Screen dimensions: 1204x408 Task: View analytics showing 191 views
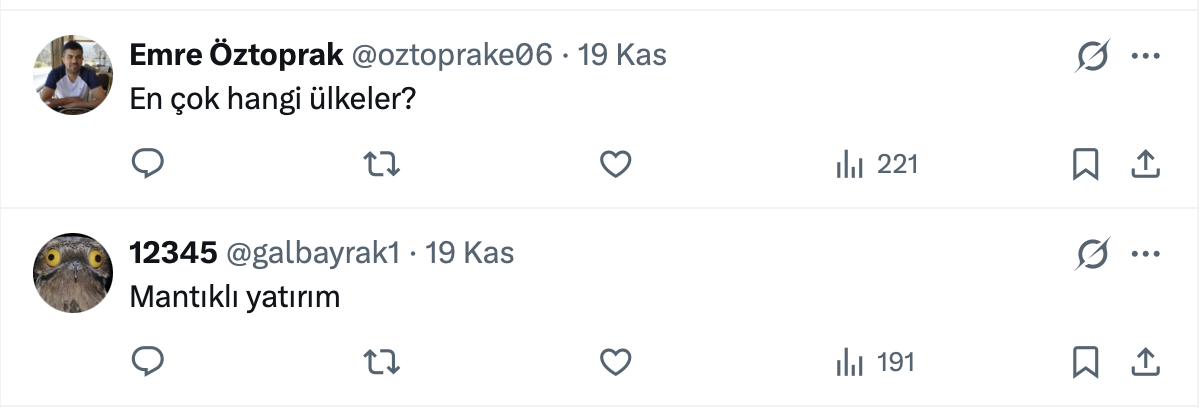[x=875, y=362]
